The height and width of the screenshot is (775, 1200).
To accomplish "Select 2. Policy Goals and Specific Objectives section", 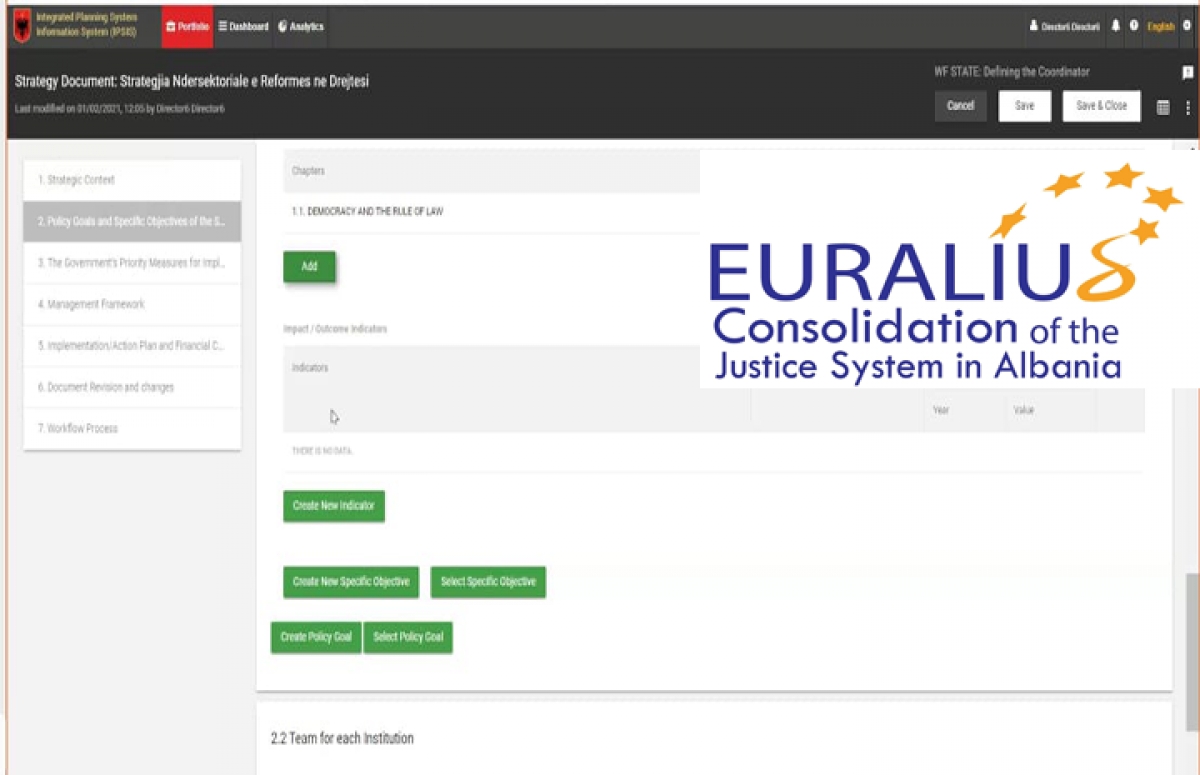I will pos(132,221).
